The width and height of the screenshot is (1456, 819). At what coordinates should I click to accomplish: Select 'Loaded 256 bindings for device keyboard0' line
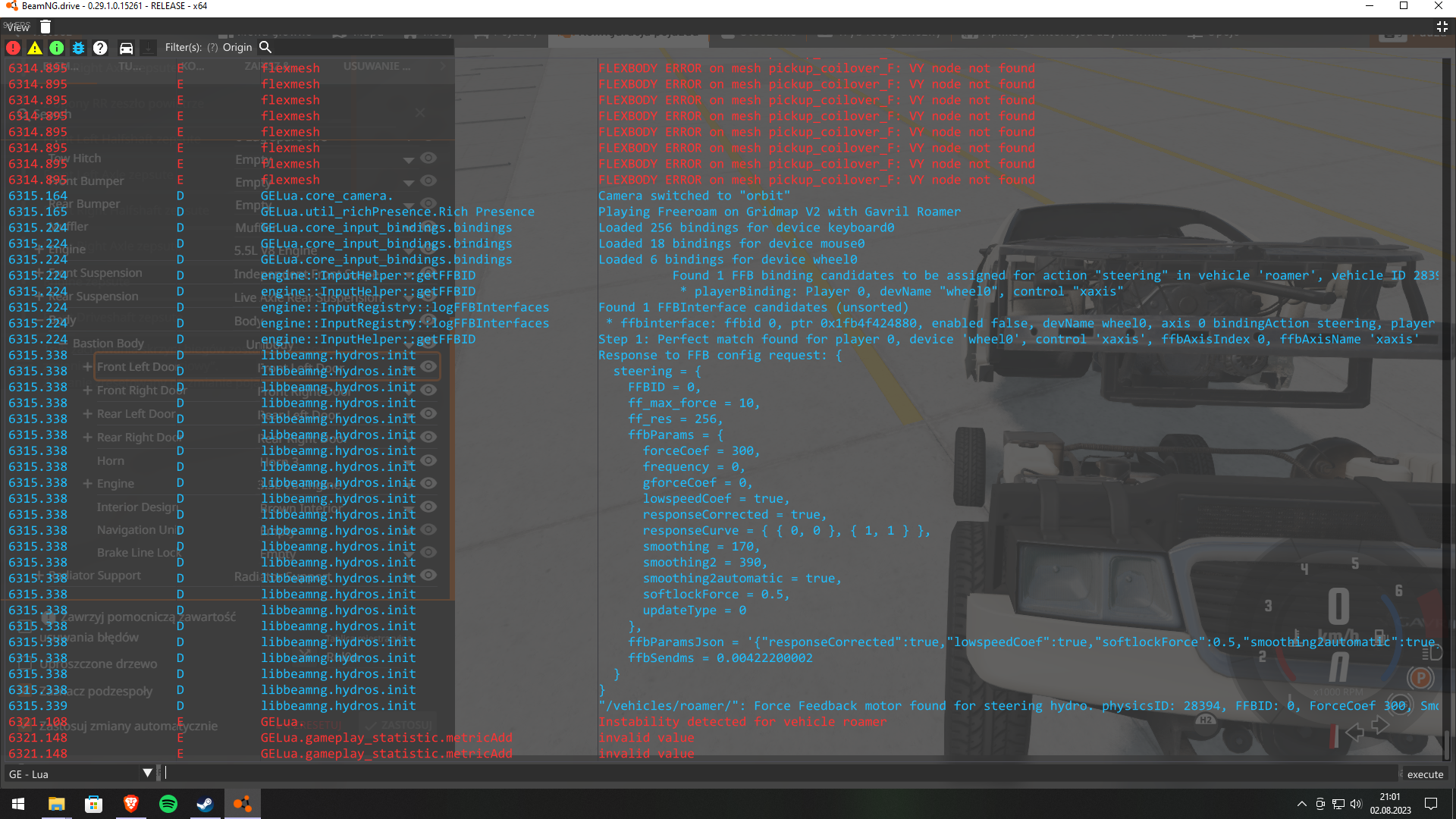[x=746, y=227]
